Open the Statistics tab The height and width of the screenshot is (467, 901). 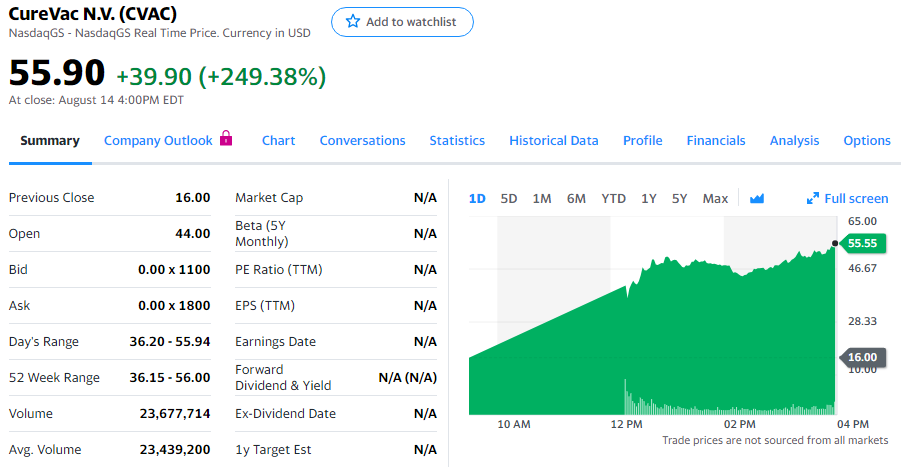point(457,141)
